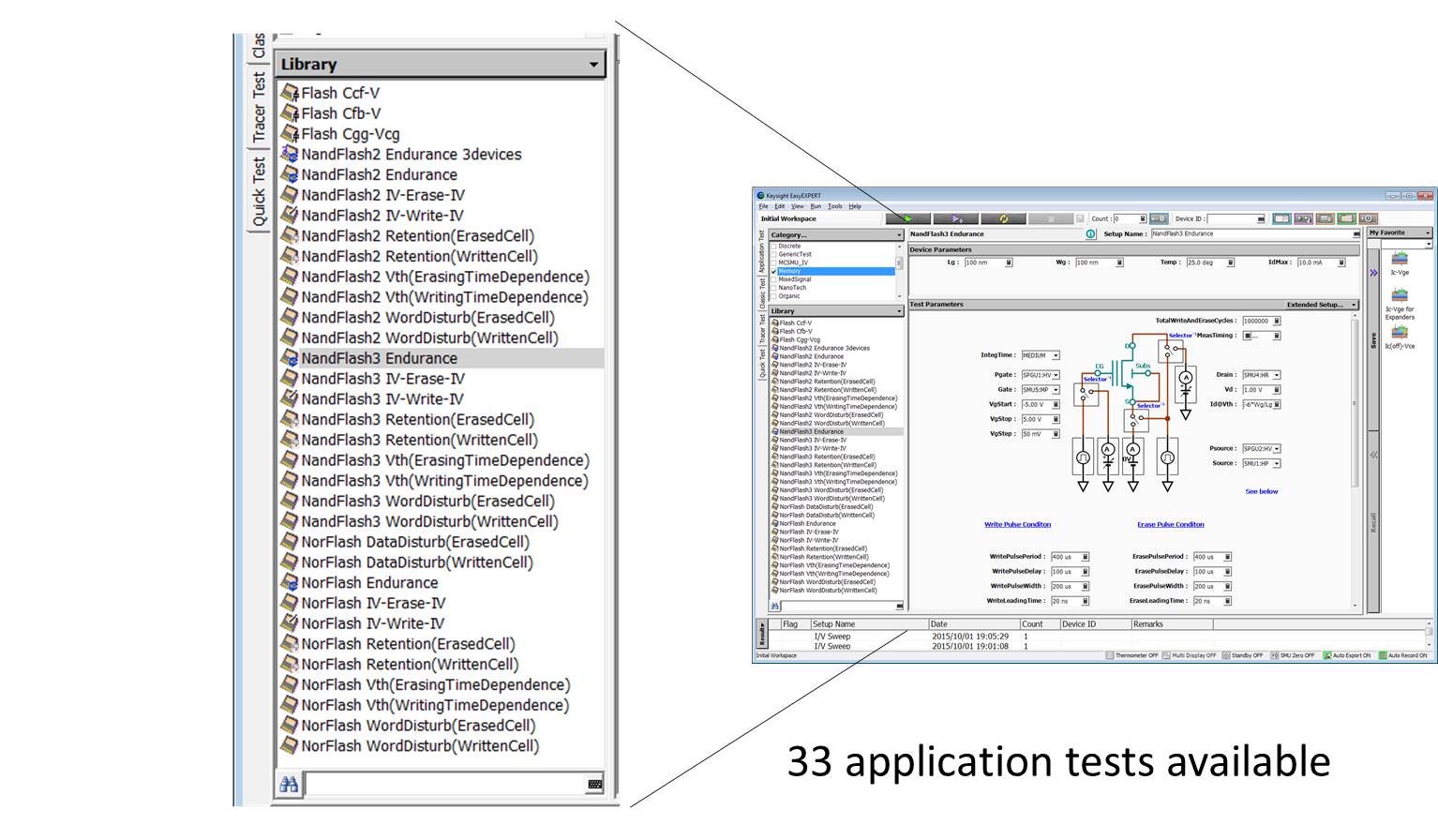The width and height of the screenshot is (1438, 840).
Task: Start a single measurement with the green Run button
Action: [x=908, y=218]
